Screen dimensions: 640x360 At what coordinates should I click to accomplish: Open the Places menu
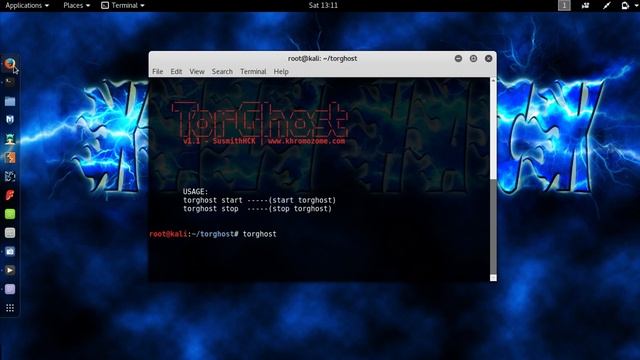76,5
